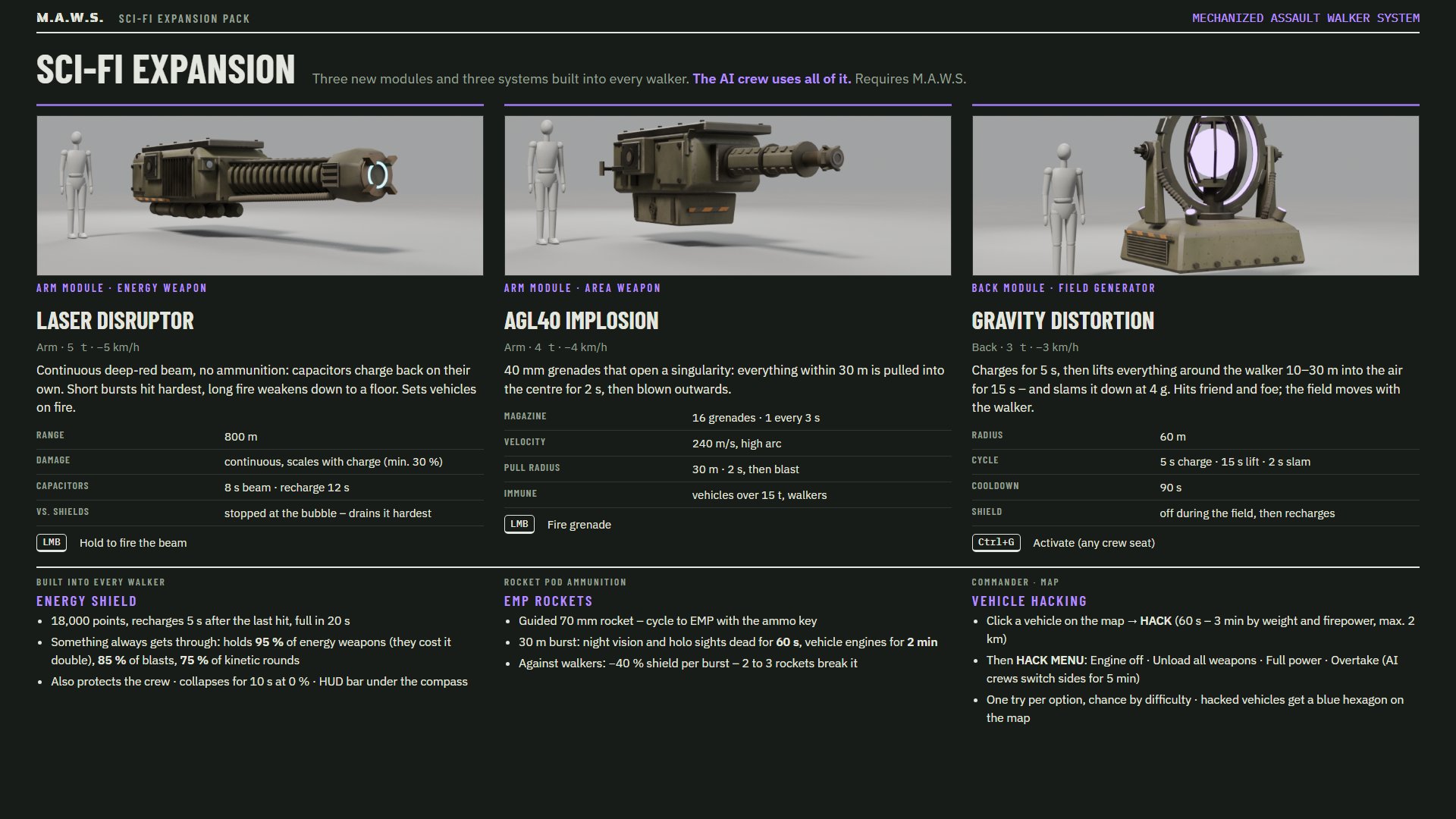The width and height of the screenshot is (1456, 819).
Task: Click the DAMAGE row value for Laser Disruptor
Action: [x=333, y=462]
